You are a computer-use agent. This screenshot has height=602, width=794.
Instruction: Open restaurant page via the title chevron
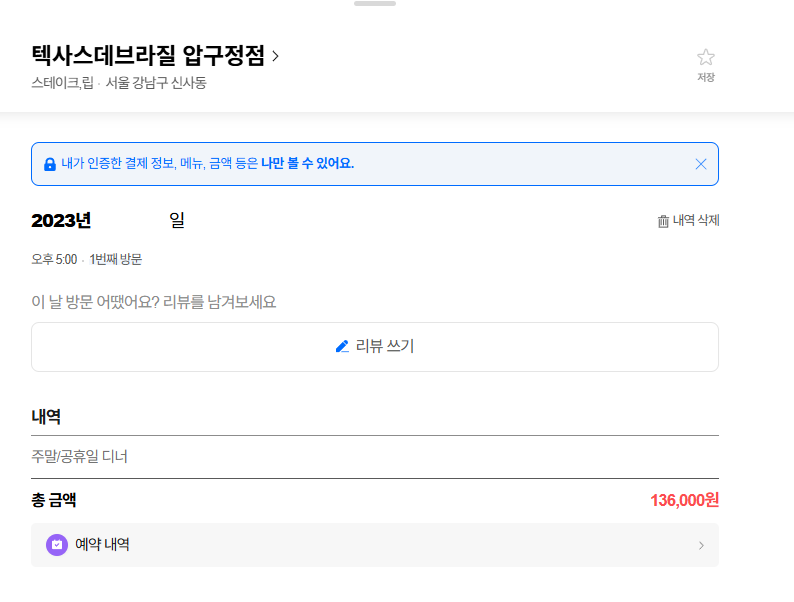pos(276,56)
